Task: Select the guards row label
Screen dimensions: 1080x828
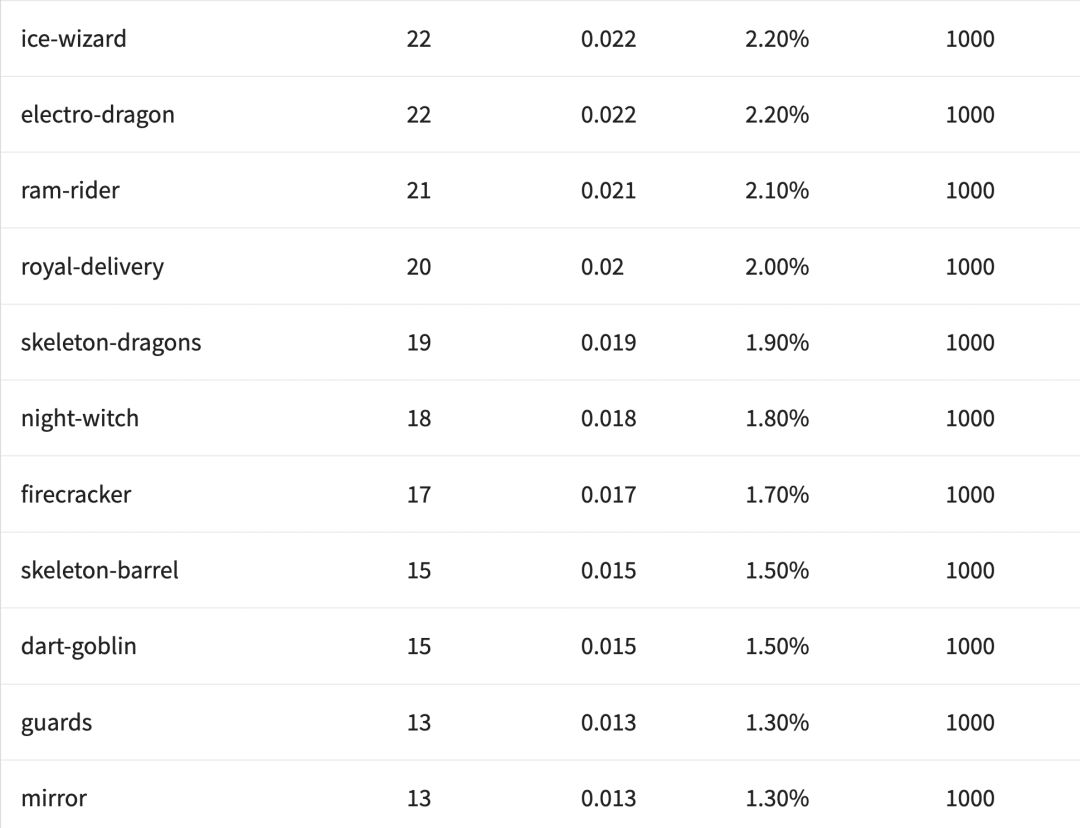Action: coord(56,723)
